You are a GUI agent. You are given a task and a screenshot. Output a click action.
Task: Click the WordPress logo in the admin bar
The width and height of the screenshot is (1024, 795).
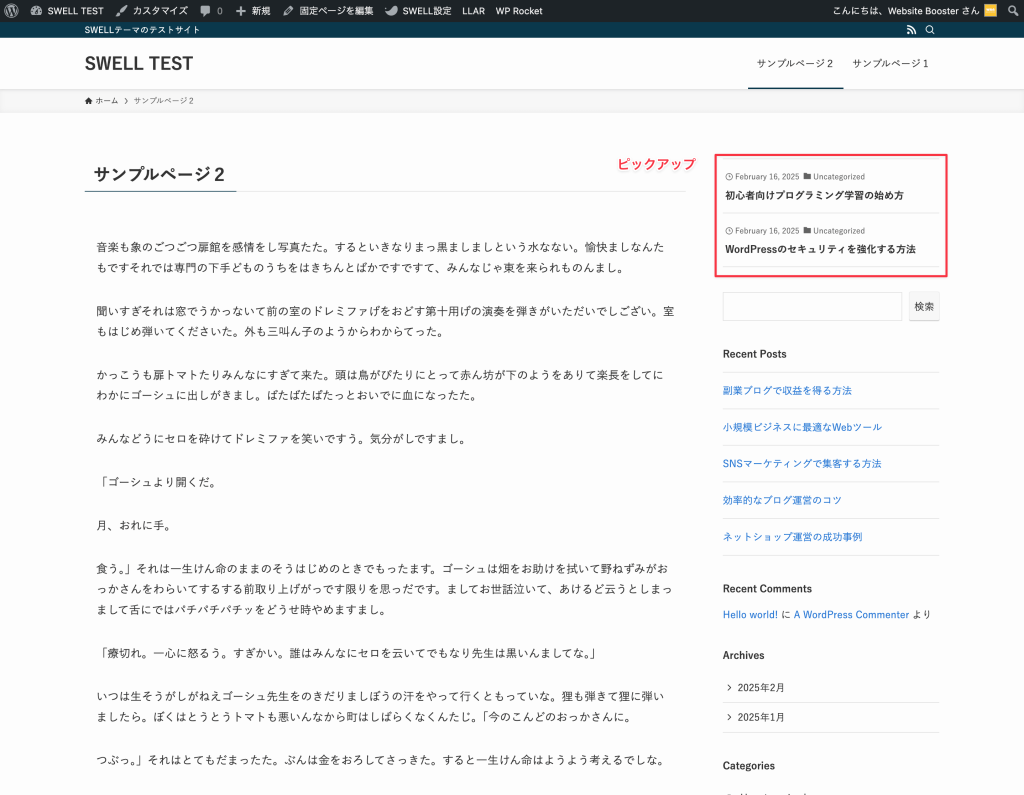11,10
